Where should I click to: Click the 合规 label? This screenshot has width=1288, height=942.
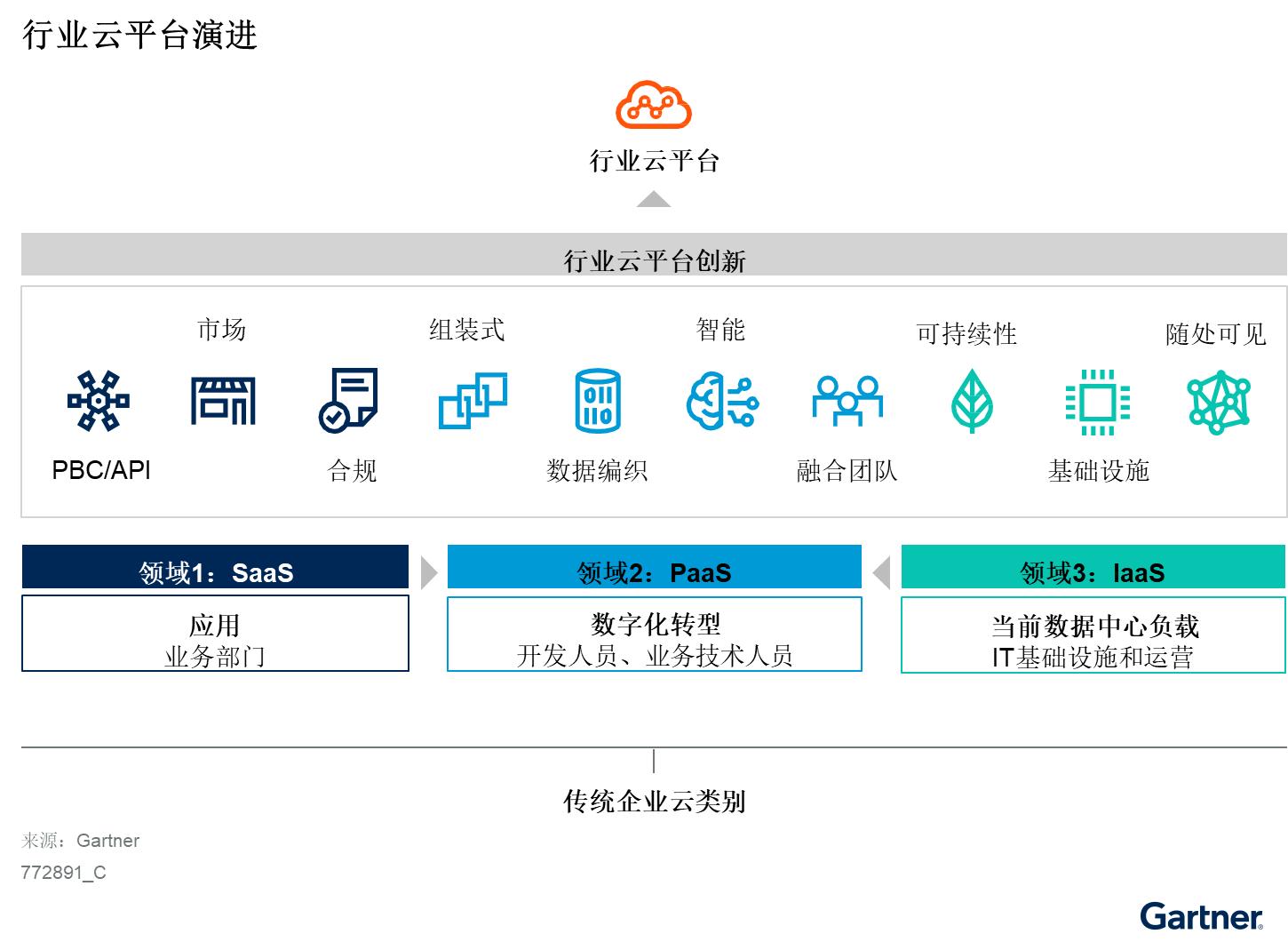click(x=353, y=471)
